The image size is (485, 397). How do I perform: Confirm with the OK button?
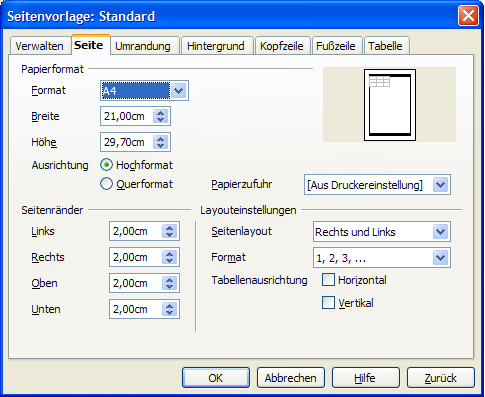click(x=216, y=378)
